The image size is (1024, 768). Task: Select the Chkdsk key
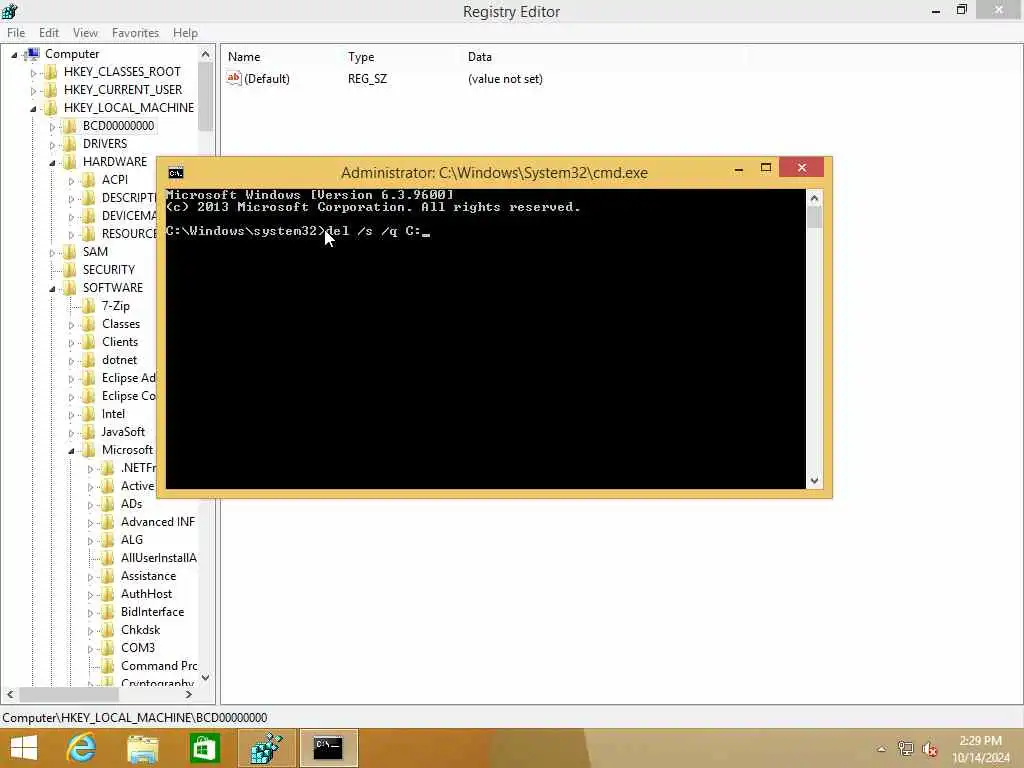[x=140, y=630]
